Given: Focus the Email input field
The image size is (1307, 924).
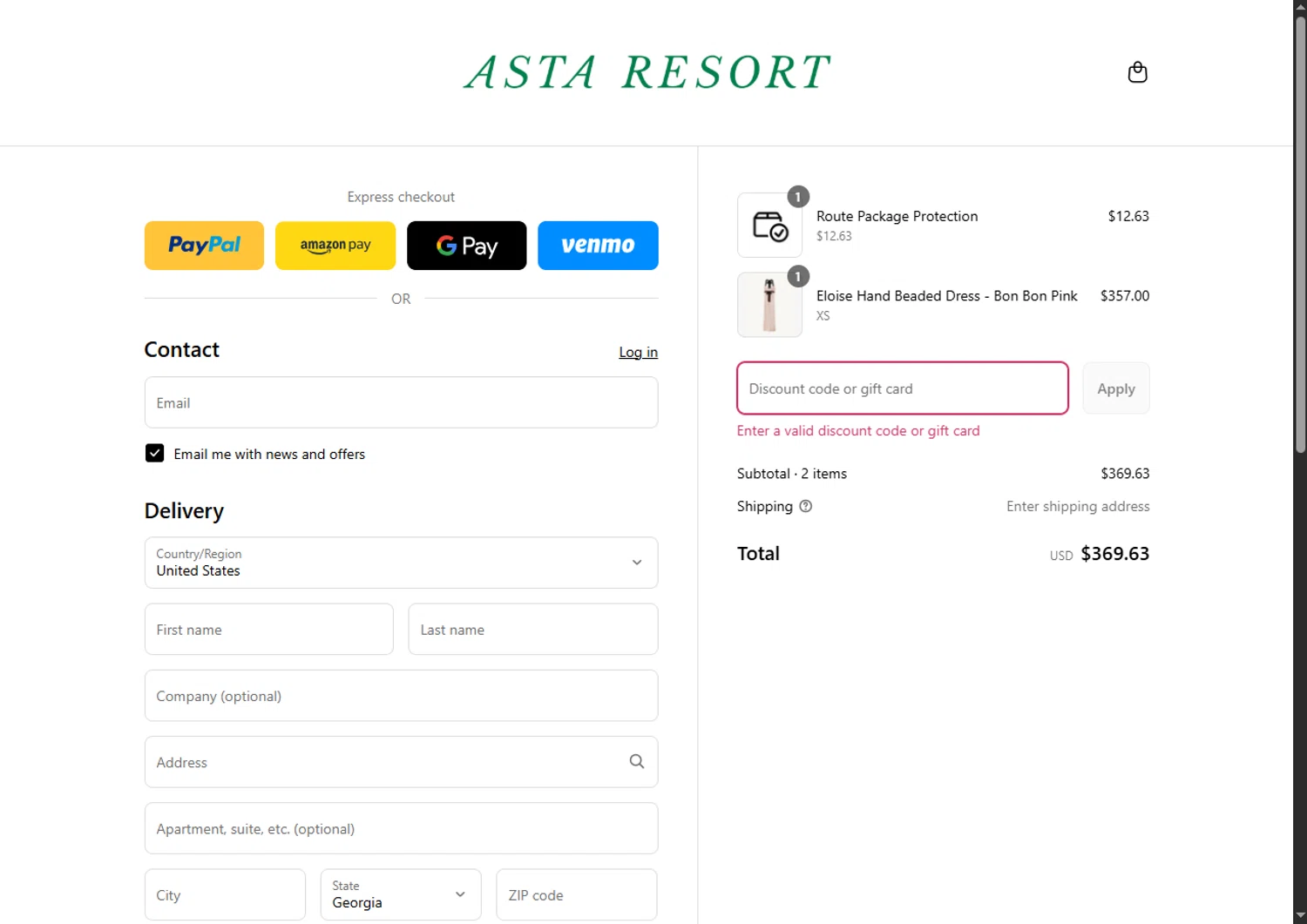Looking at the screenshot, I should [401, 402].
